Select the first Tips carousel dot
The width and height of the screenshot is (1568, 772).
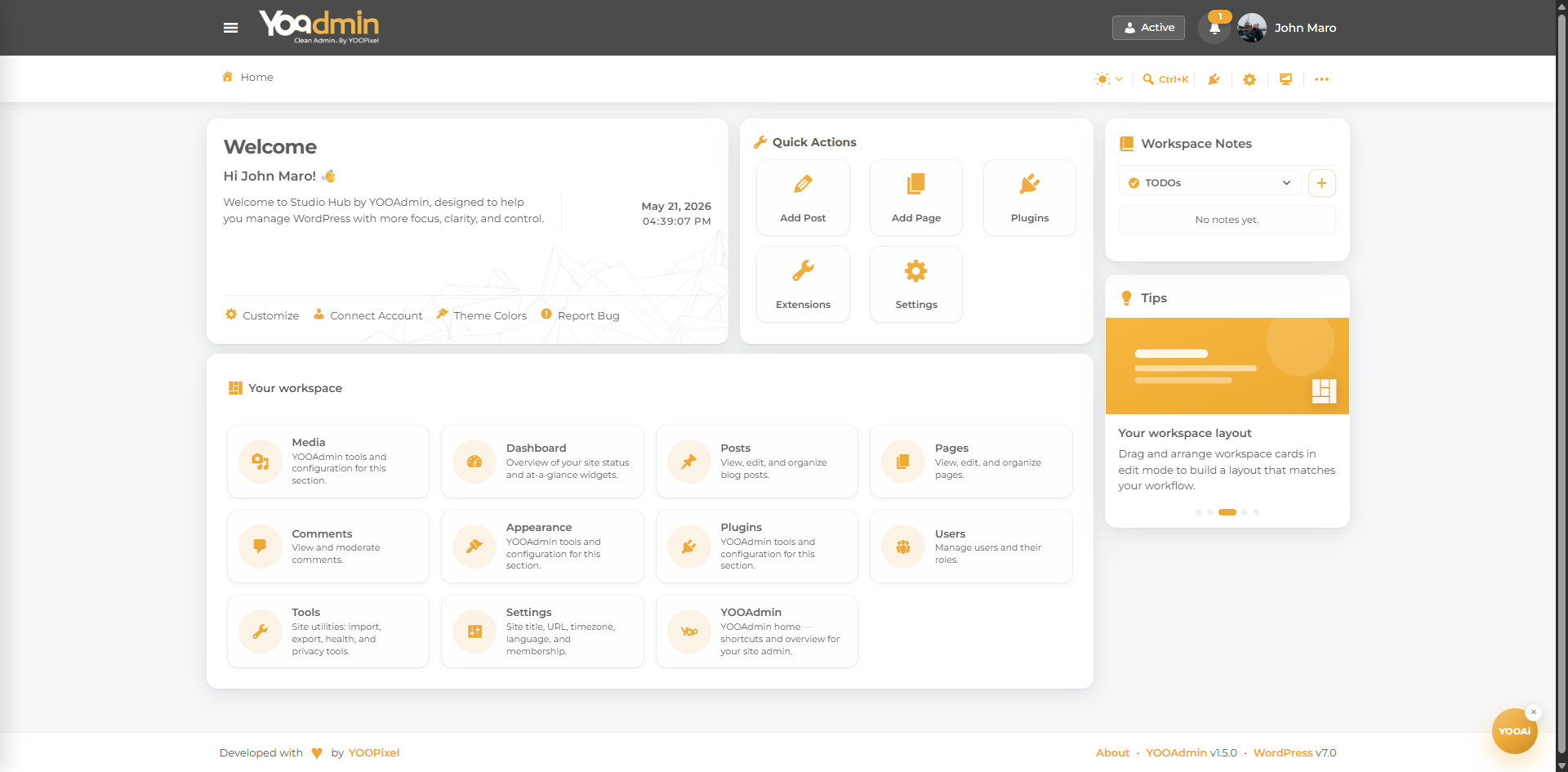[x=1198, y=512]
